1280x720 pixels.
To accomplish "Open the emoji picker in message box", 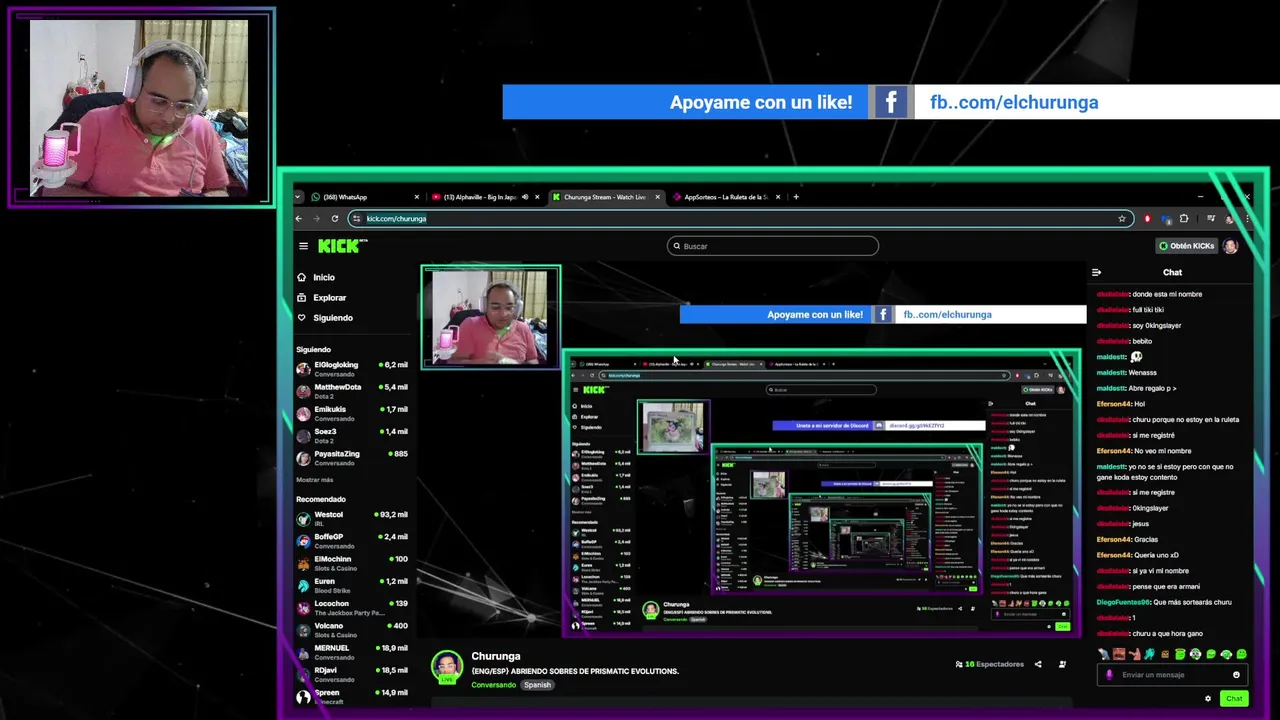I will 1236,675.
